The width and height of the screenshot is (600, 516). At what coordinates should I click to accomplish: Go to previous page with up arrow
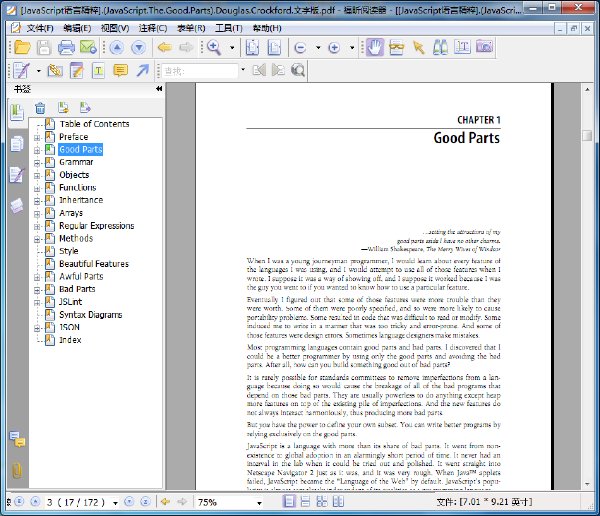coord(117,47)
